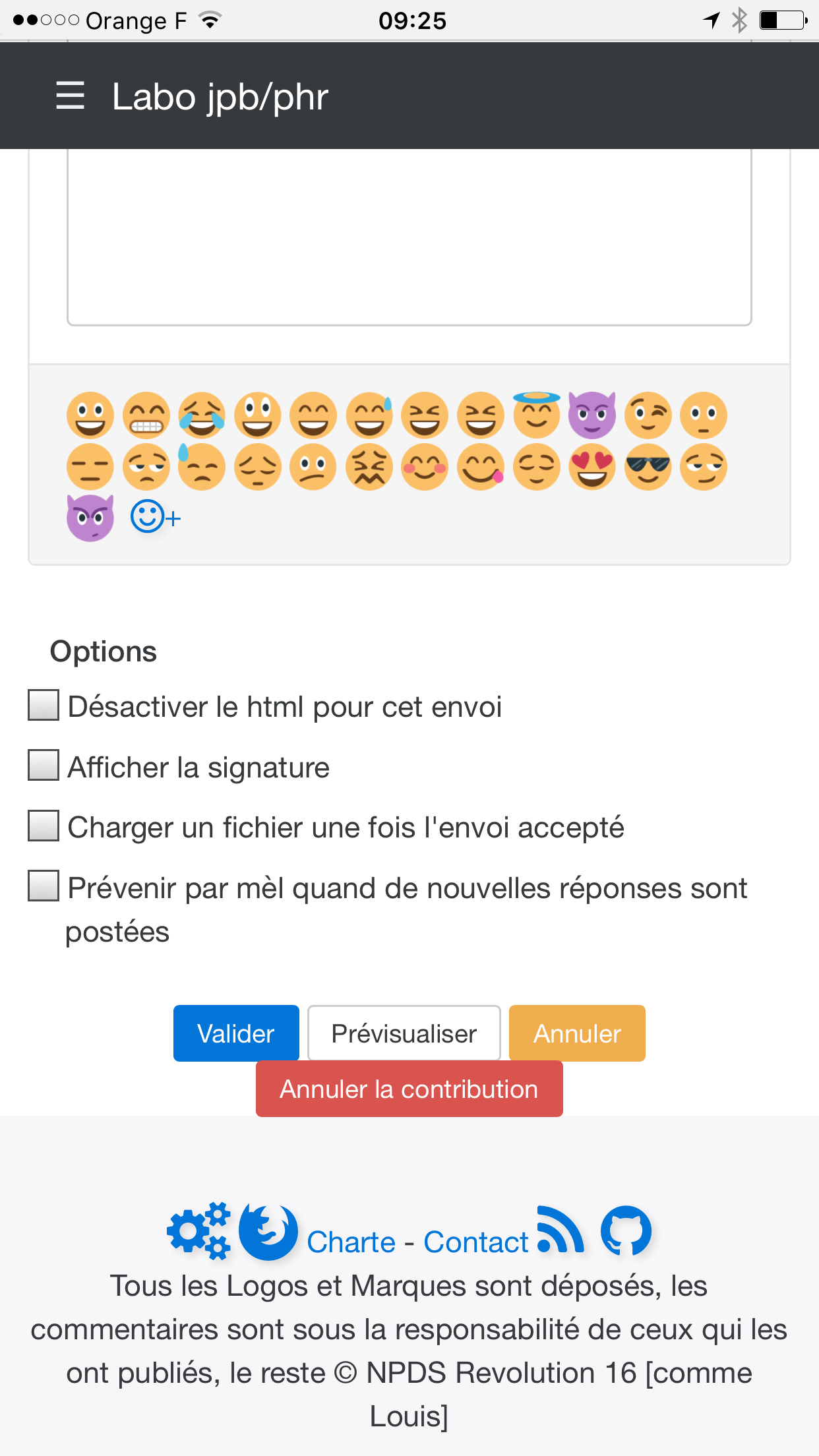Insert the winking face emoji
This screenshot has width=819, height=1456.
648,415
